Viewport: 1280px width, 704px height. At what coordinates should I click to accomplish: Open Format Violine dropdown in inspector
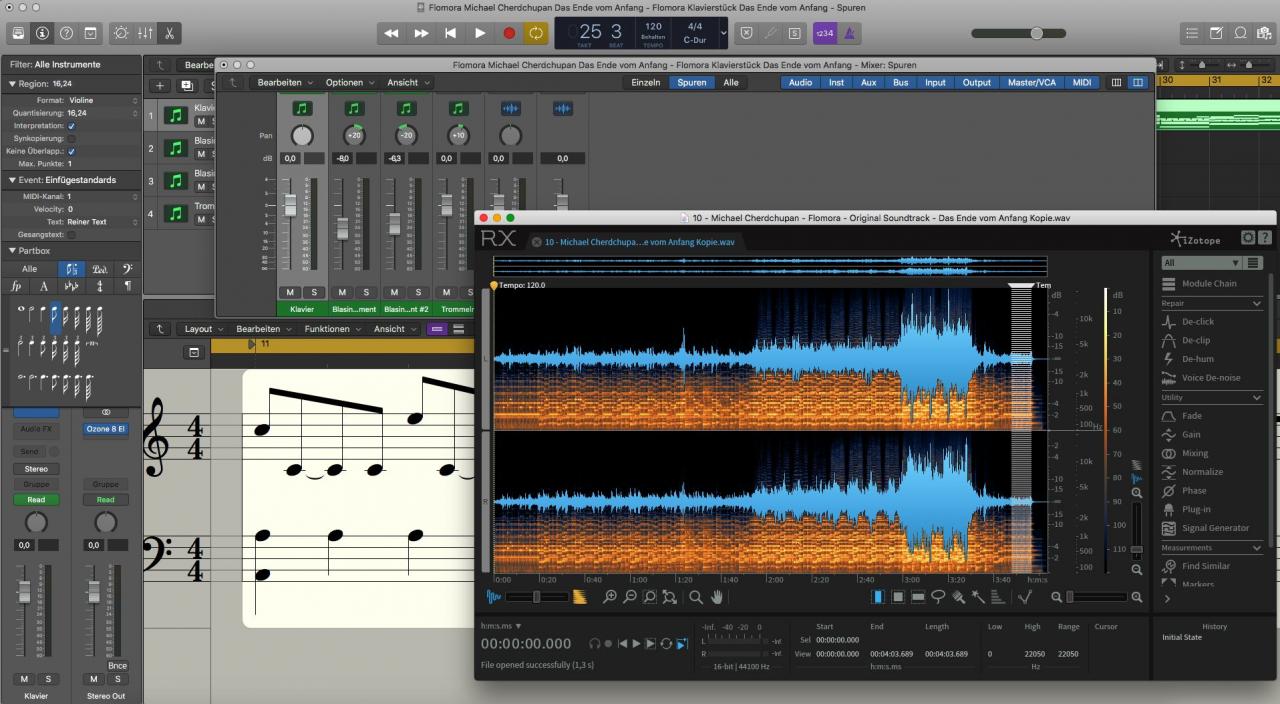pyautogui.click(x=103, y=100)
